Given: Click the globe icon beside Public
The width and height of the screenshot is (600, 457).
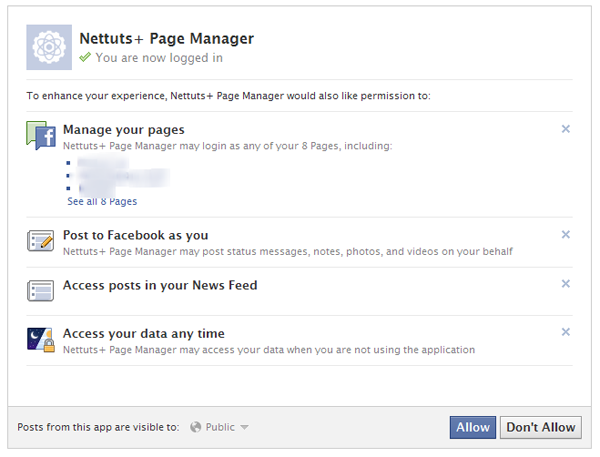Looking at the screenshot, I should [x=196, y=427].
